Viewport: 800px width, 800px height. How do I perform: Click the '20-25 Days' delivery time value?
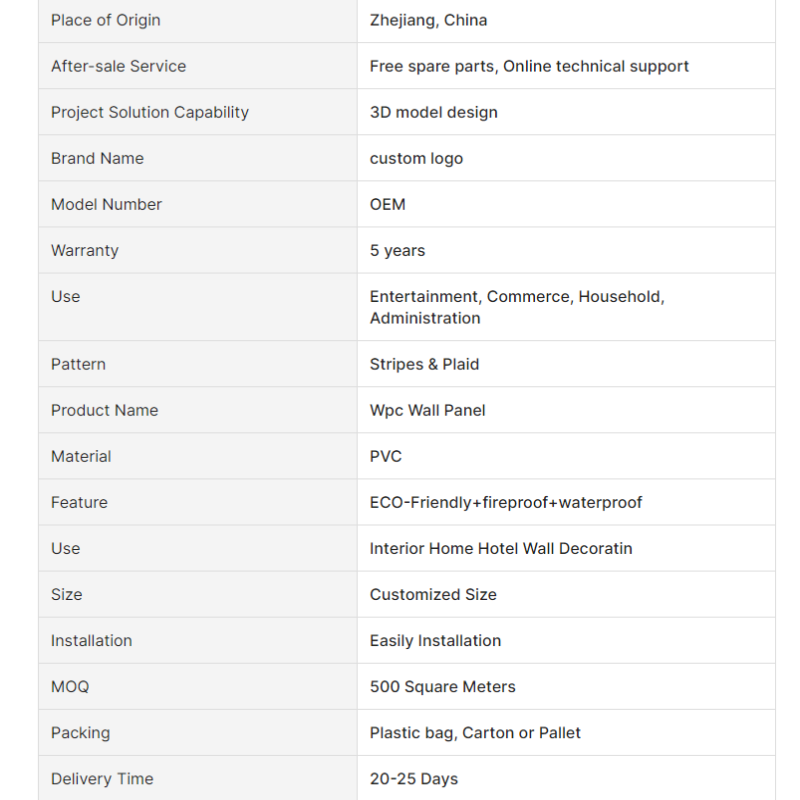414,778
